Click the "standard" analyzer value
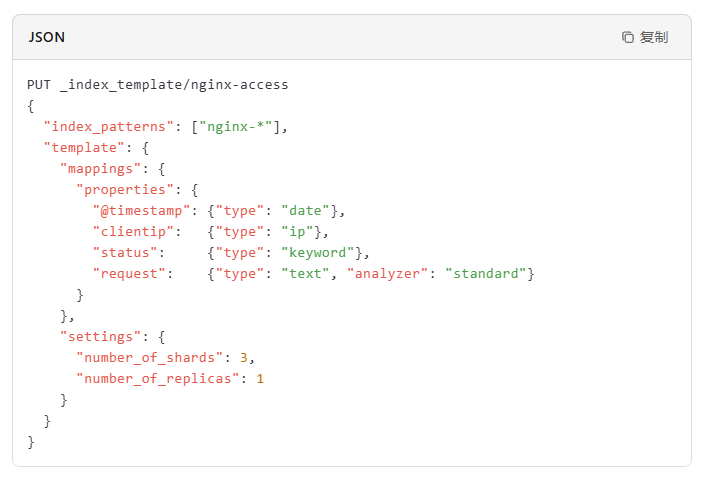The image size is (706, 477). (485, 274)
